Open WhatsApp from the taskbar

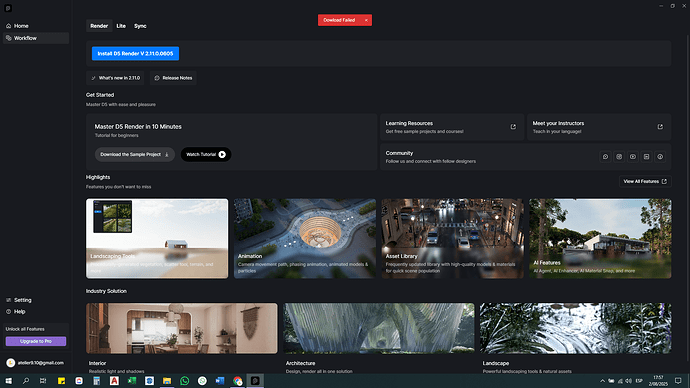[x=184, y=381]
